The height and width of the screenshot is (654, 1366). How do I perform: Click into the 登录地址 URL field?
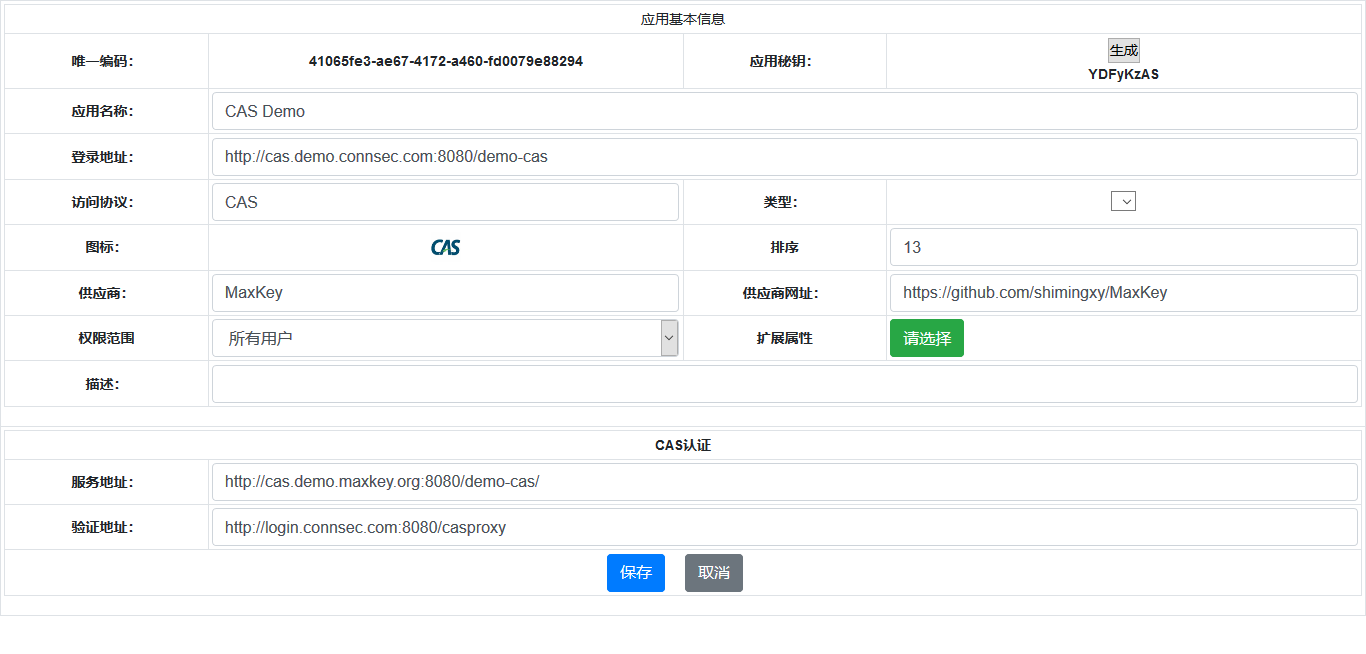point(784,157)
